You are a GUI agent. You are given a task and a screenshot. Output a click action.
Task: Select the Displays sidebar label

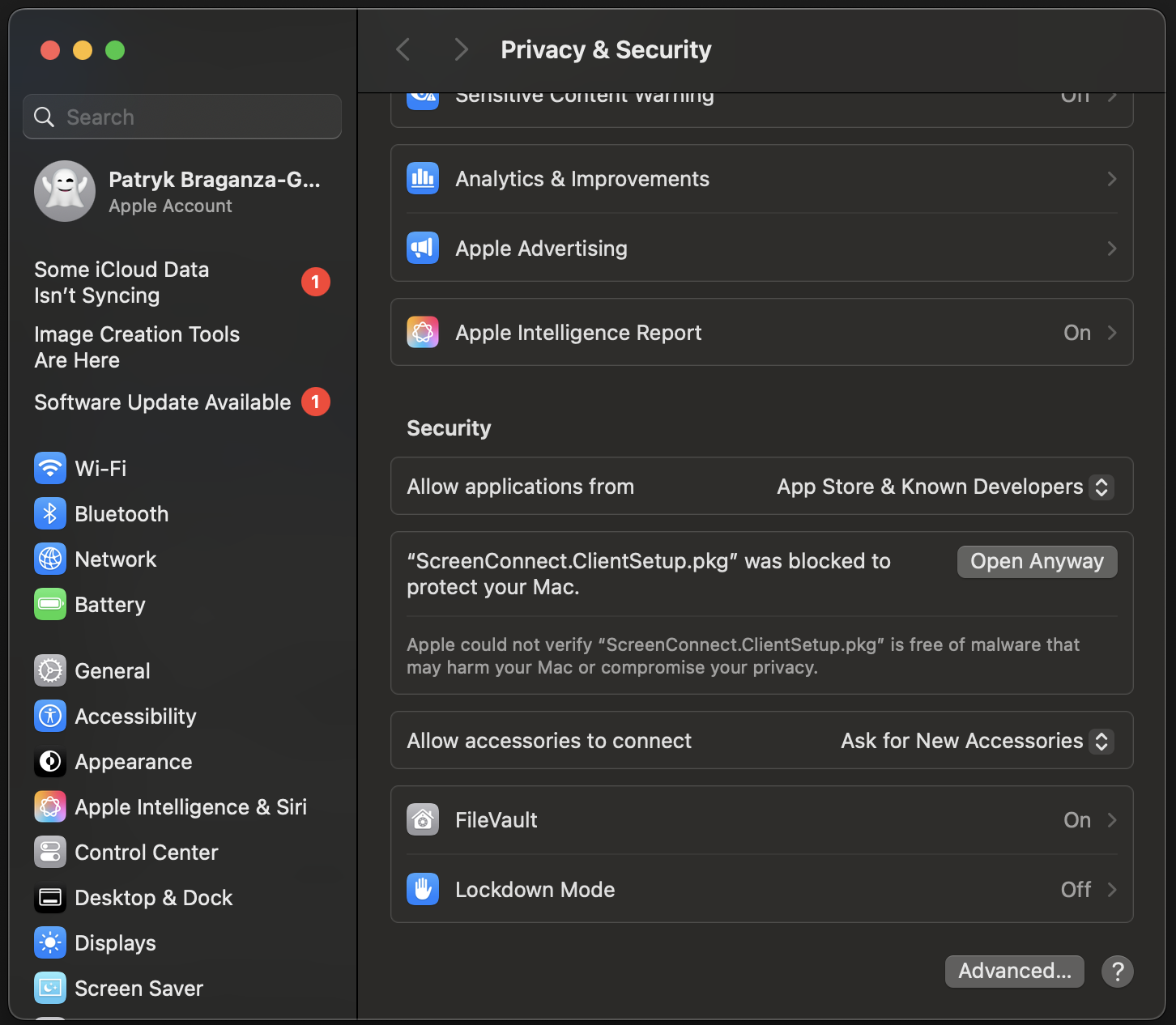pos(115,943)
